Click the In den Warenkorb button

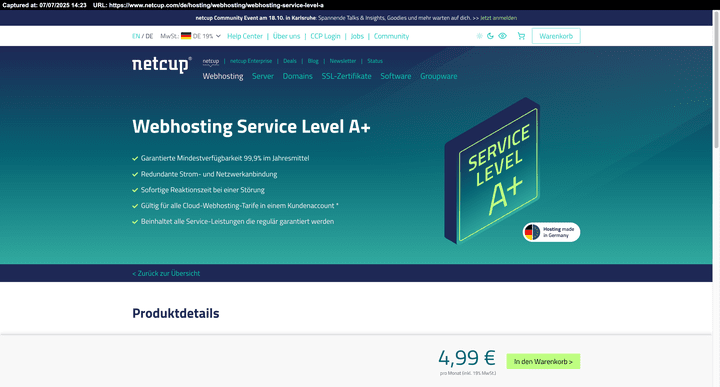point(543,361)
